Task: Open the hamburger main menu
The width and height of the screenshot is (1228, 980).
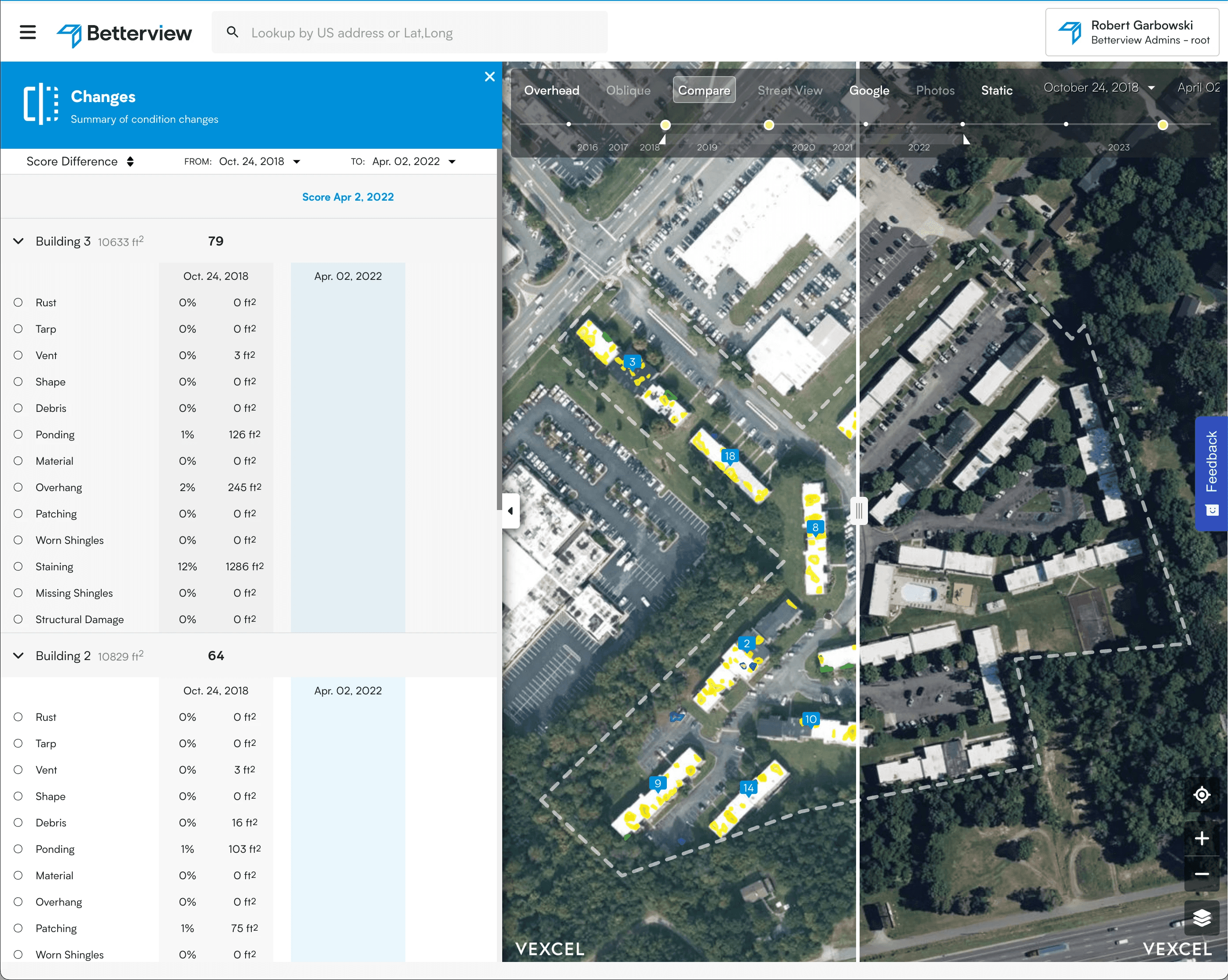Action: pos(27,33)
